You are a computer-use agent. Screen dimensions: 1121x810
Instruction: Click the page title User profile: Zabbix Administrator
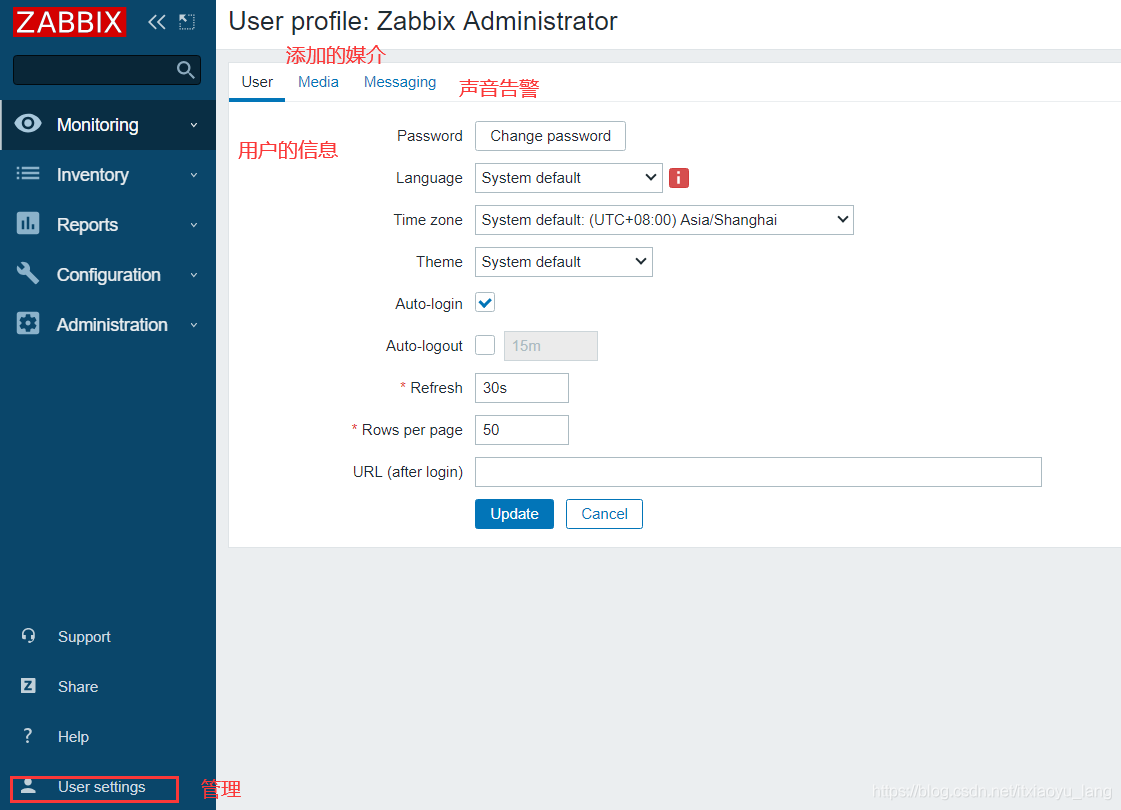coord(423,21)
